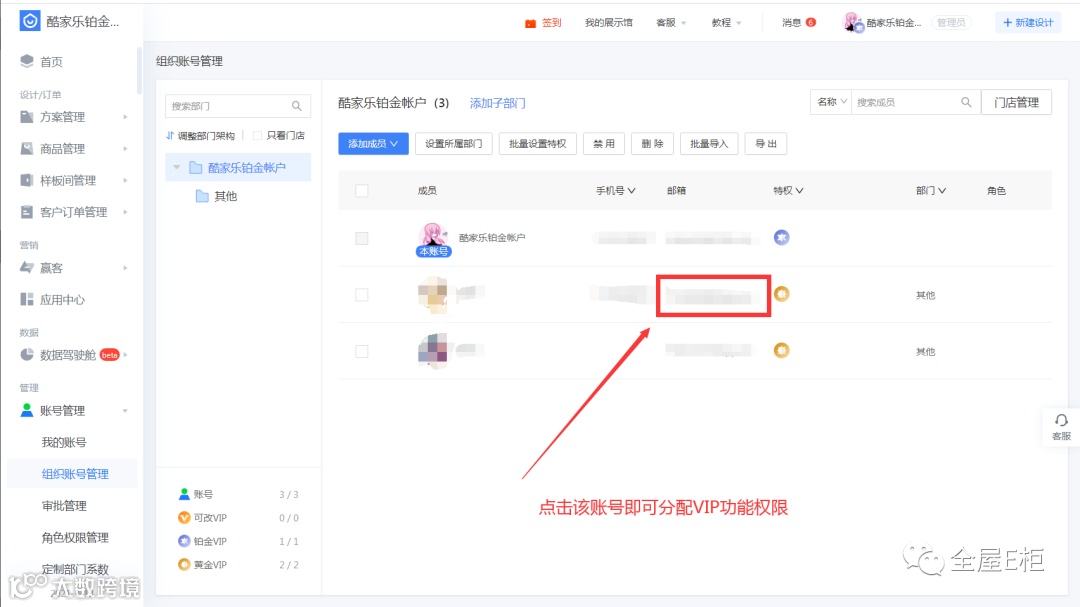Viewport: 1080px width, 607px height.
Task: Click the 调整部门架构 sort icon
Action: tap(170, 135)
